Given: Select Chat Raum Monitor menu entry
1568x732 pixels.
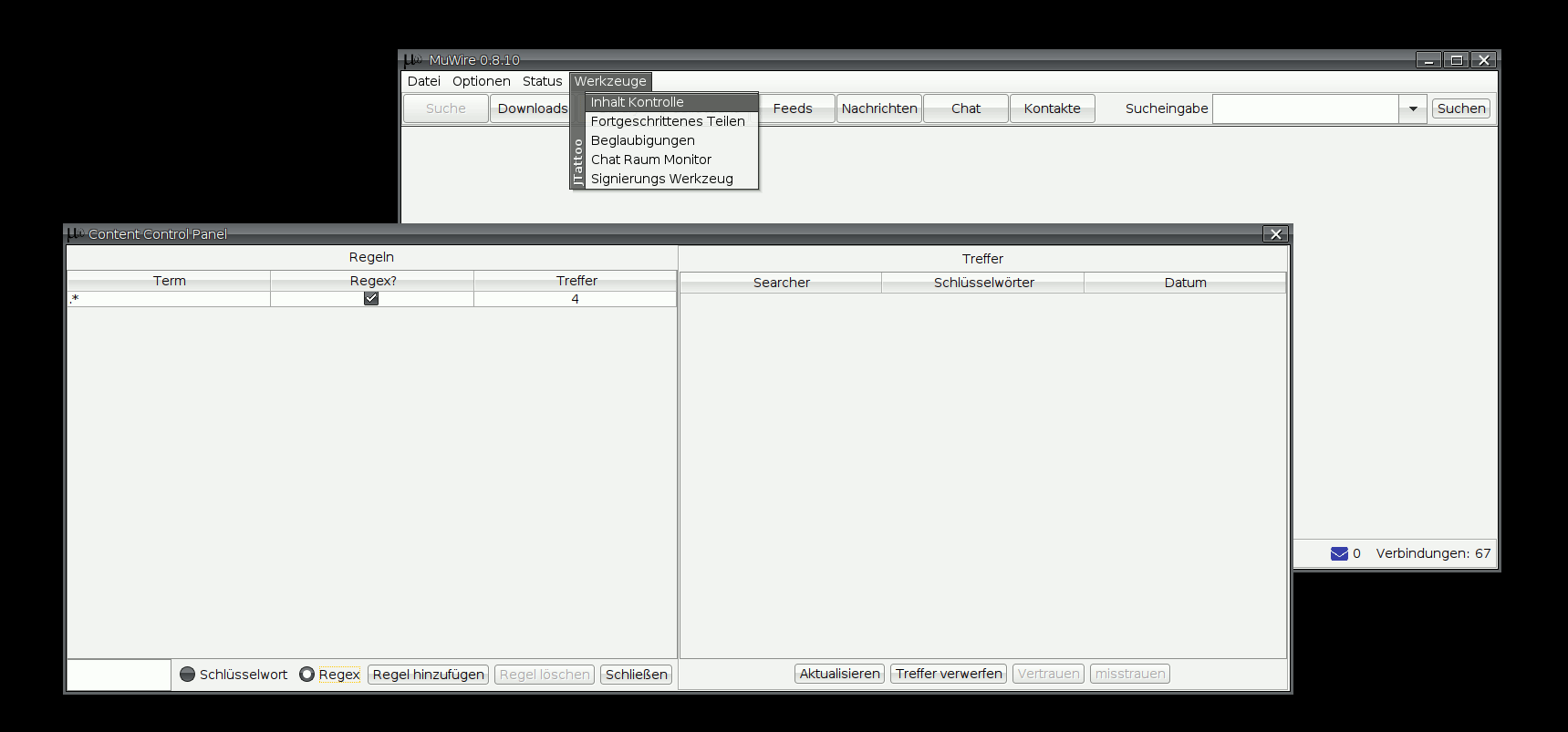Looking at the screenshot, I should click(651, 160).
